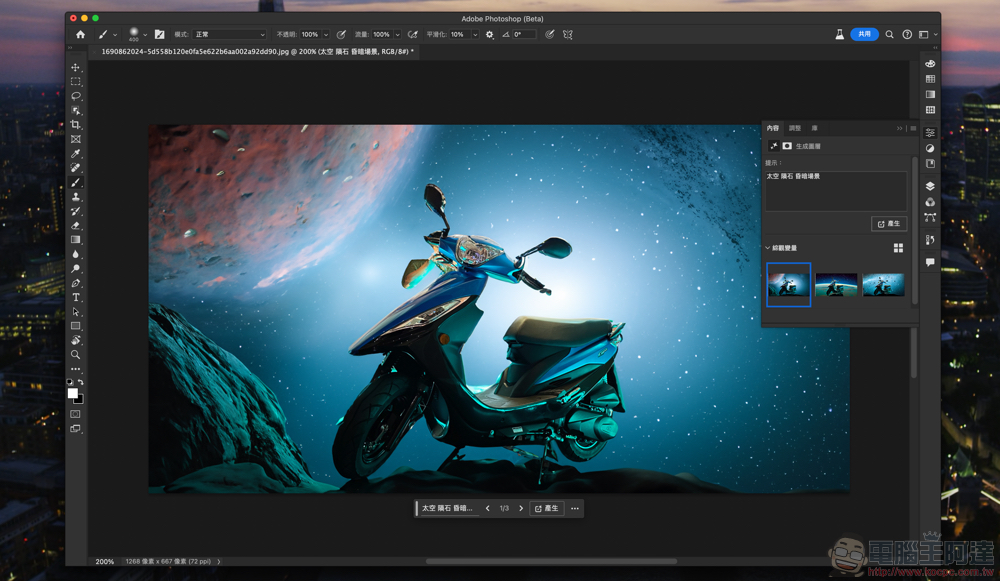The height and width of the screenshot is (581, 1000).
Task: Reset to default foreground and background colors
Action: point(70,382)
